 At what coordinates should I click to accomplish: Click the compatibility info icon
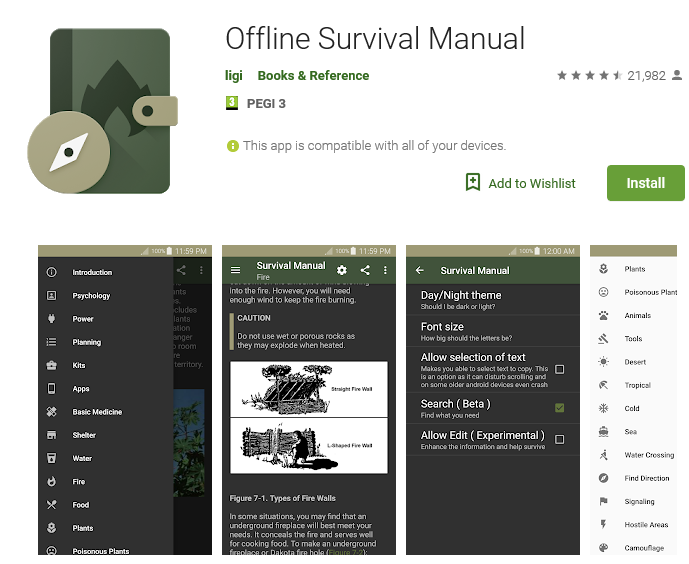[x=232, y=145]
